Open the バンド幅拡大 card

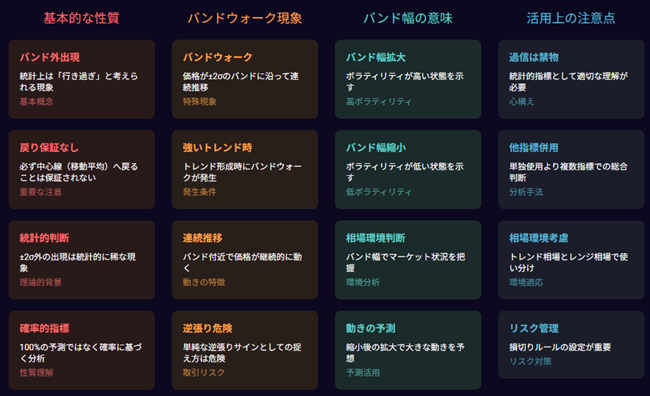408,79
